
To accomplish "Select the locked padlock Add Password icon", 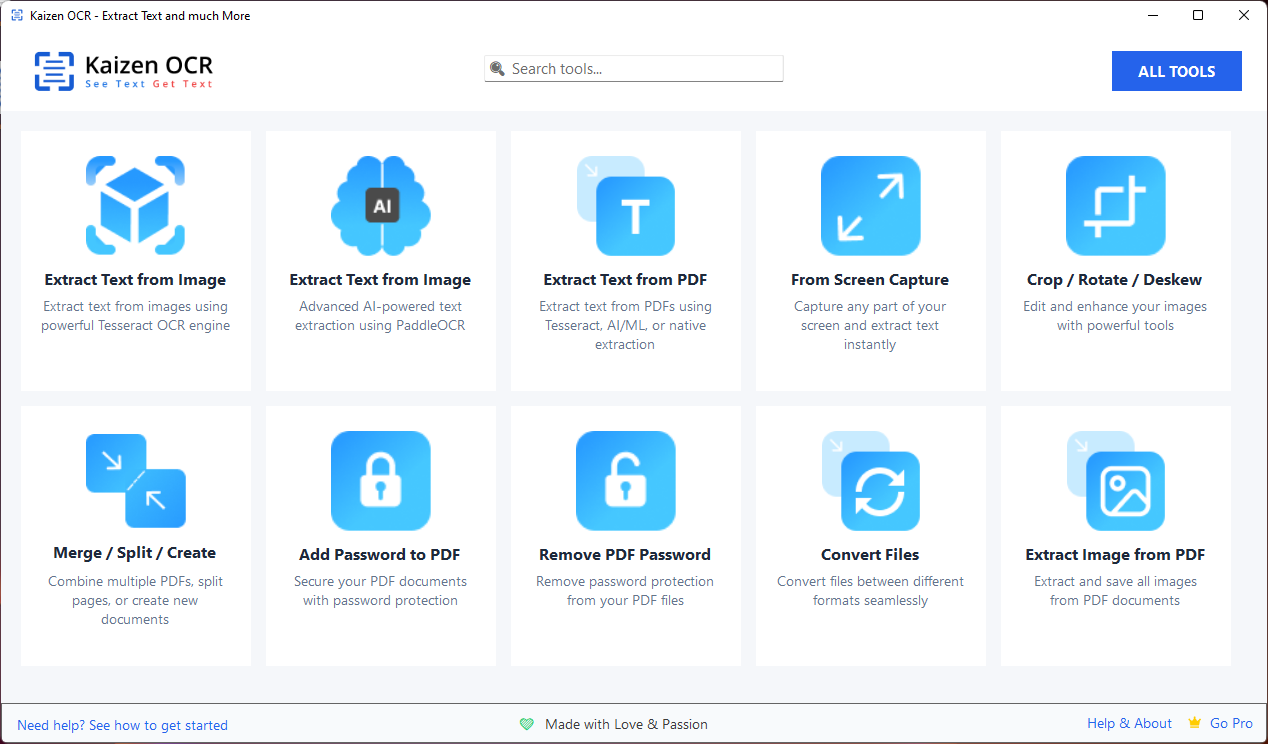I will click(x=380, y=480).
